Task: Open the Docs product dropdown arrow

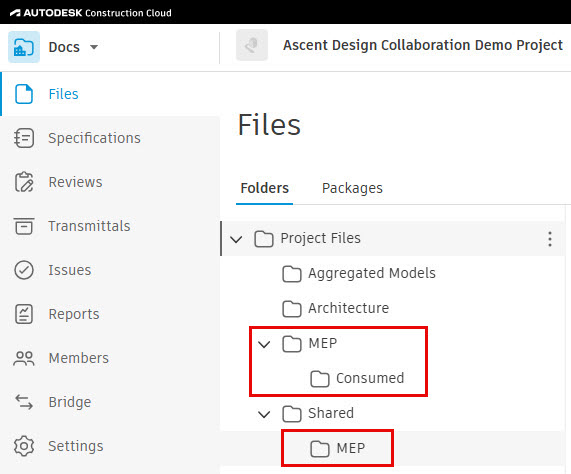Action: pos(94,47)
